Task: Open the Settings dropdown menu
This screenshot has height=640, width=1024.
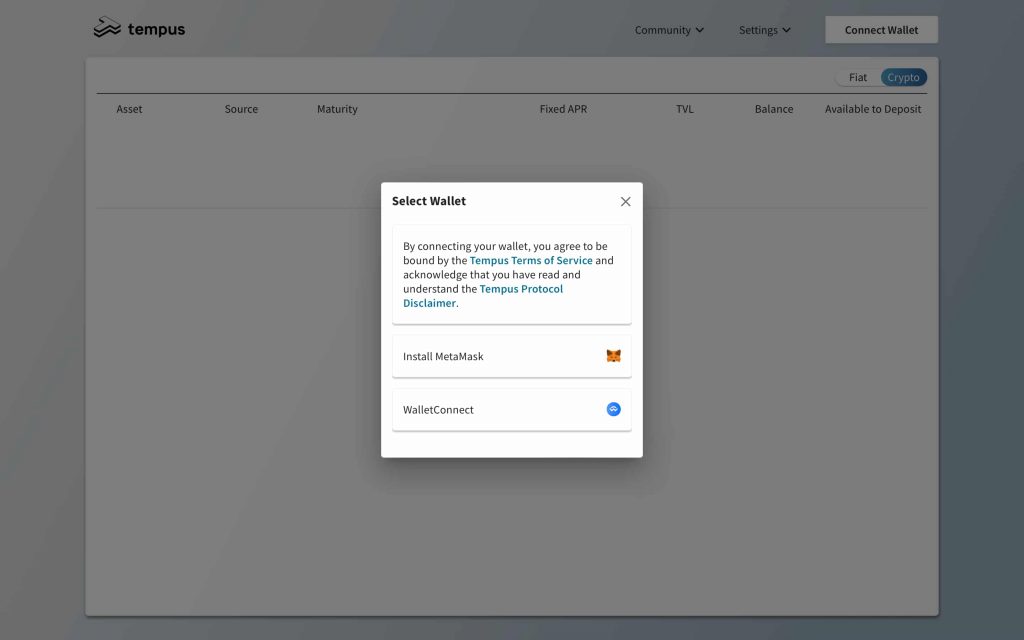Action: (x=764, y=30)
